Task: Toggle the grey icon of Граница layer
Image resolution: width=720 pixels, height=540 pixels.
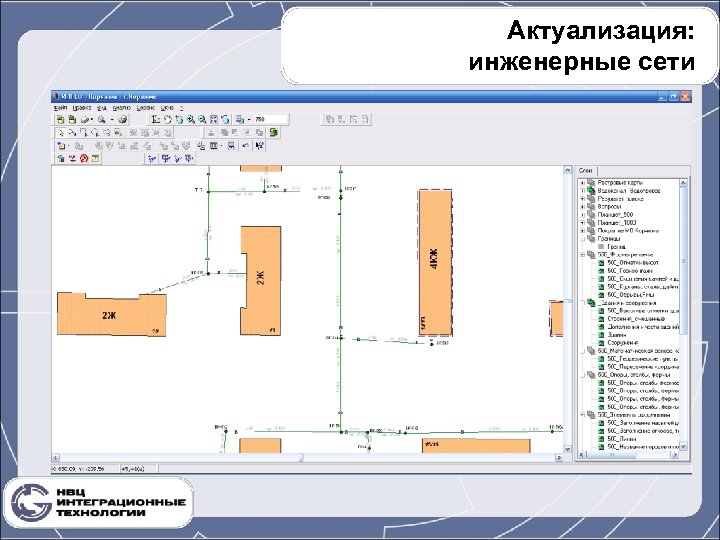Action: point(601,247)
